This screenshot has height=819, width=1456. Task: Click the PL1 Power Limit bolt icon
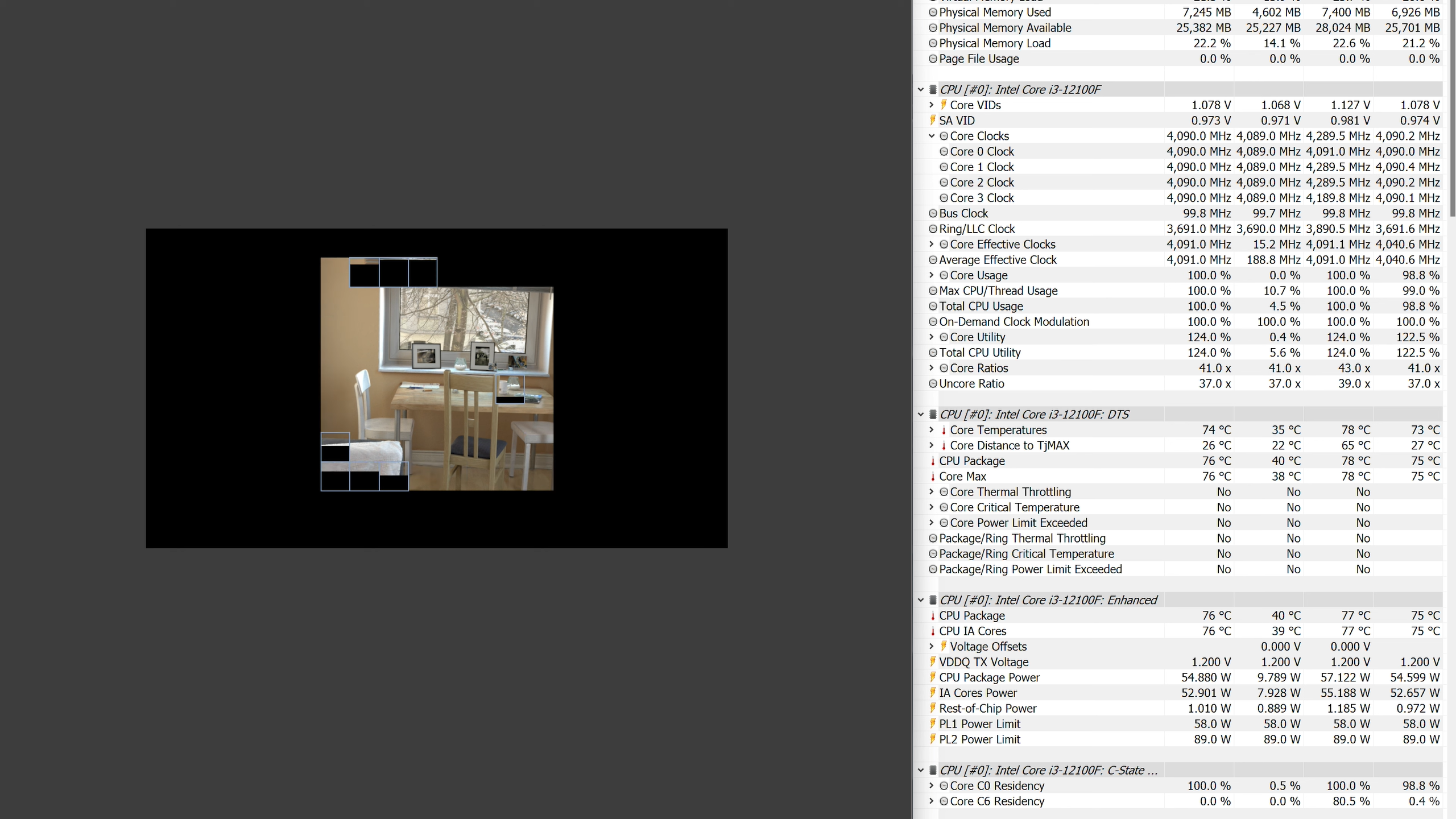pyautogui.click(x=933, y=723)
